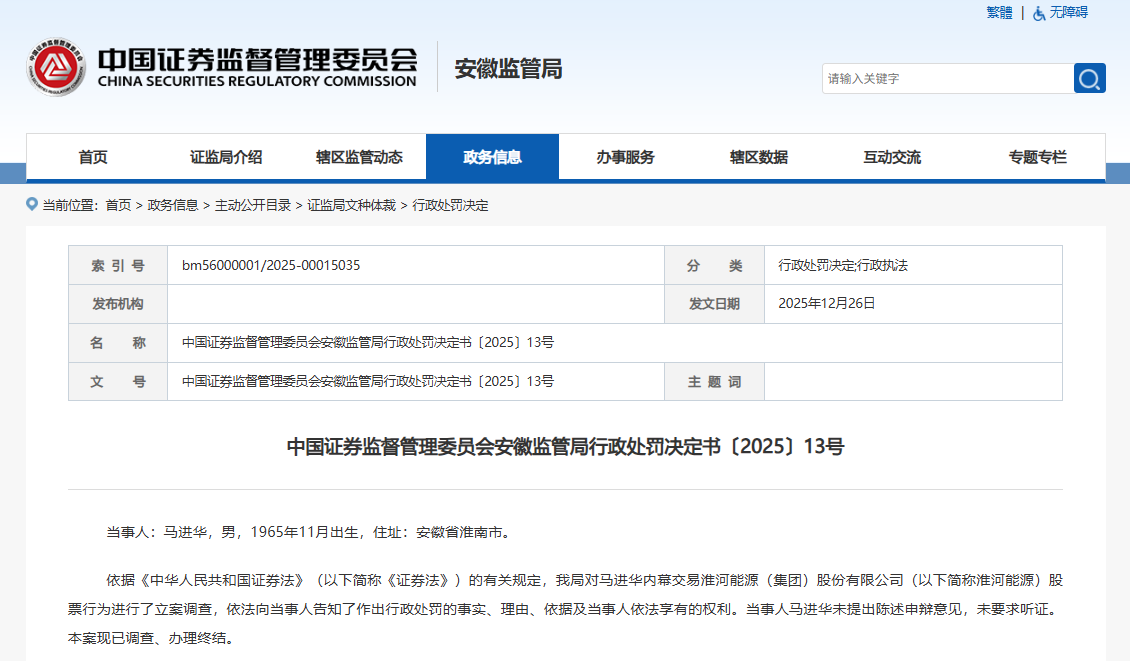Open the 证监局介绍 tab
The image size is (1130, 661).
click(228, 156)
